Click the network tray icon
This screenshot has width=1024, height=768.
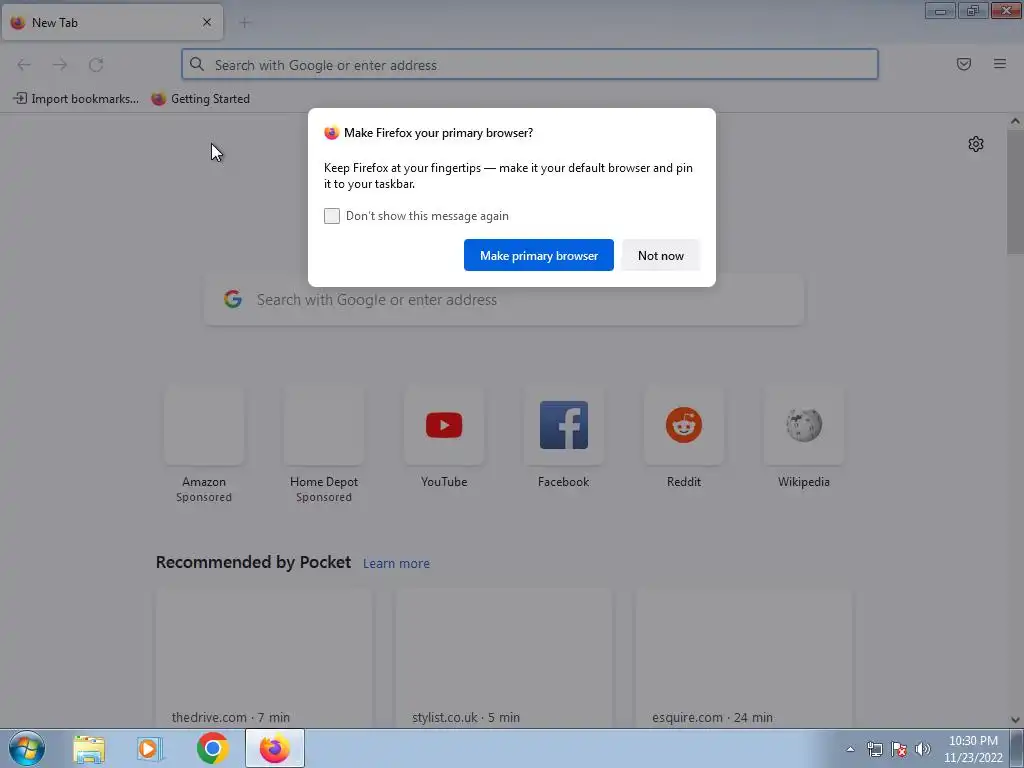click(874, 750)
